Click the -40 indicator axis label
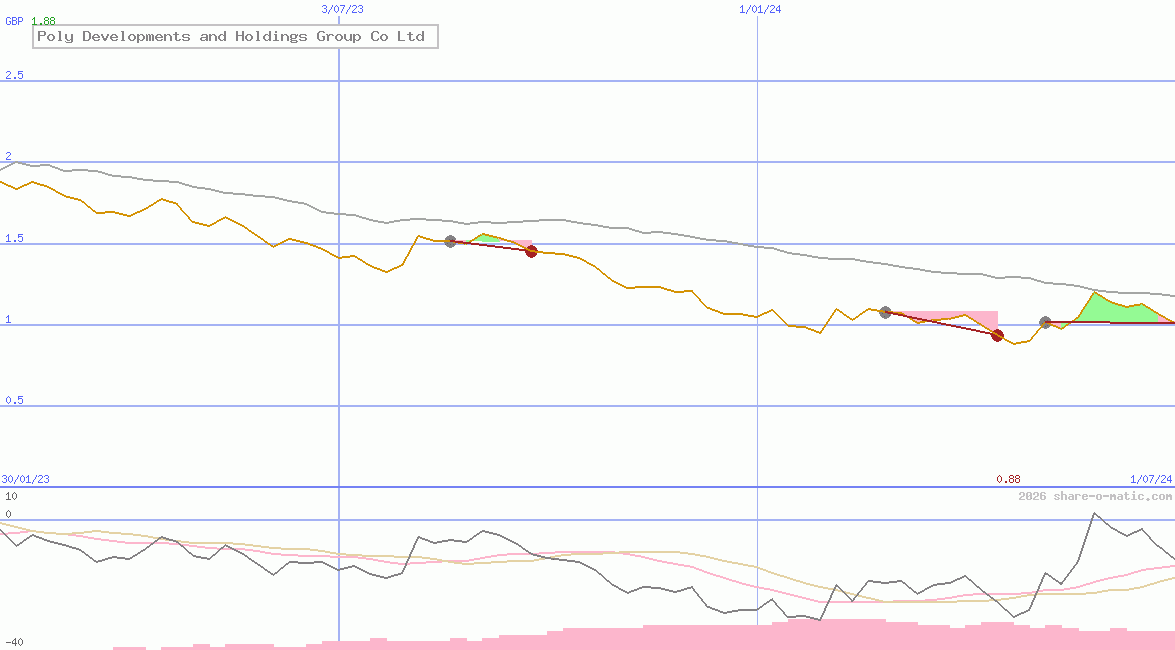This screenshot has height=650, width=1175. [x=13, y=641]
